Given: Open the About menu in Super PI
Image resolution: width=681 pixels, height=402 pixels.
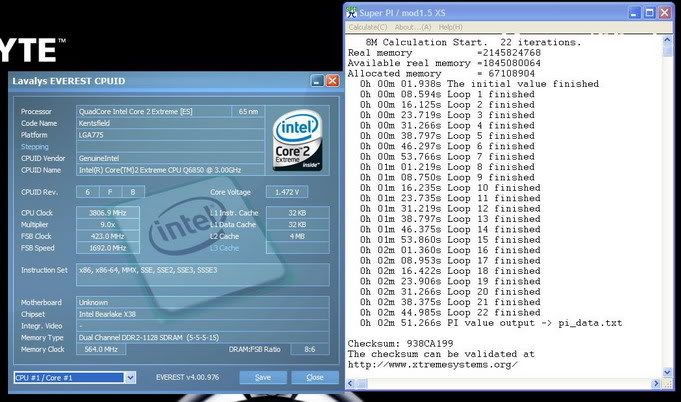Looking at the screenshot, I should 413,27.
